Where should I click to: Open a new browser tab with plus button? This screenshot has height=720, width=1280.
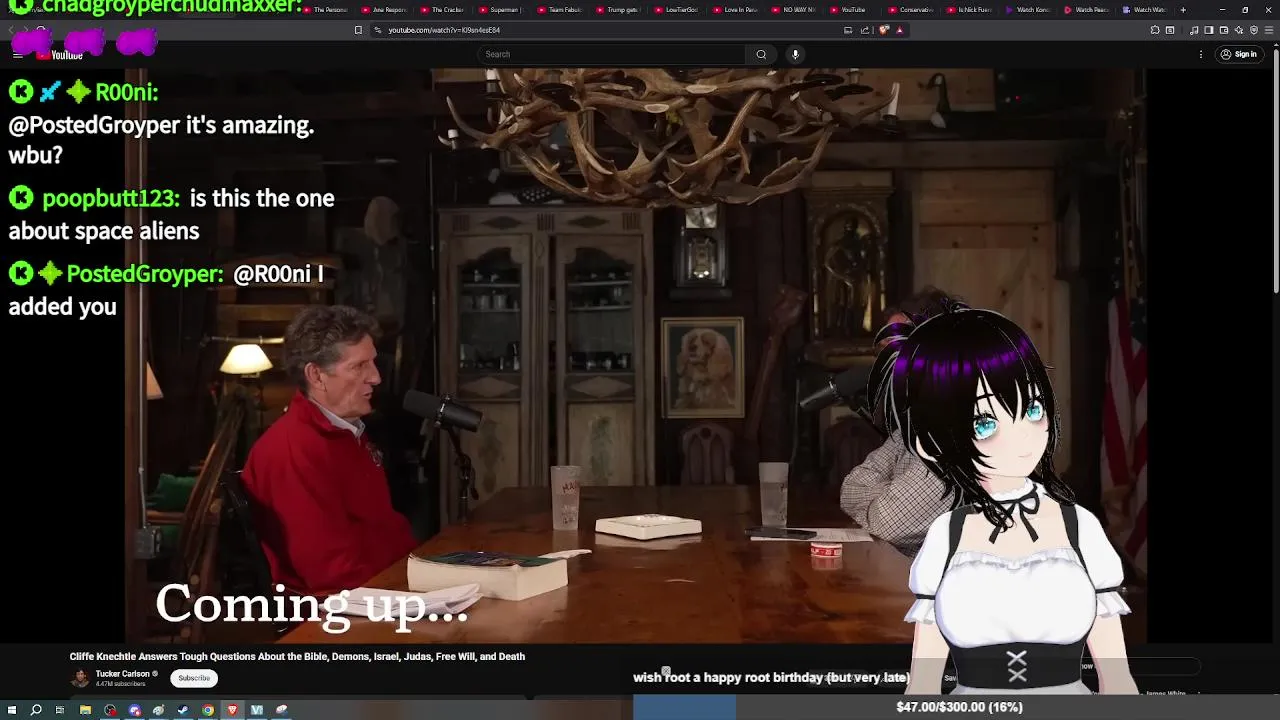[1183, 10]
